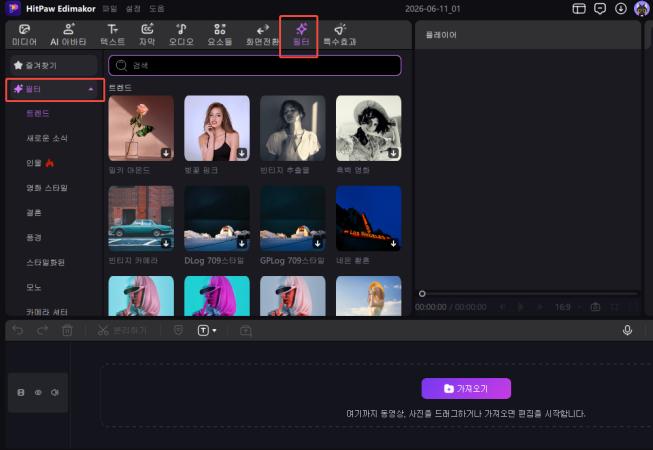Screen dimensions: 653x450
Task: Click the marker shield icon in timeline toolbar
Action: [178, 330]
